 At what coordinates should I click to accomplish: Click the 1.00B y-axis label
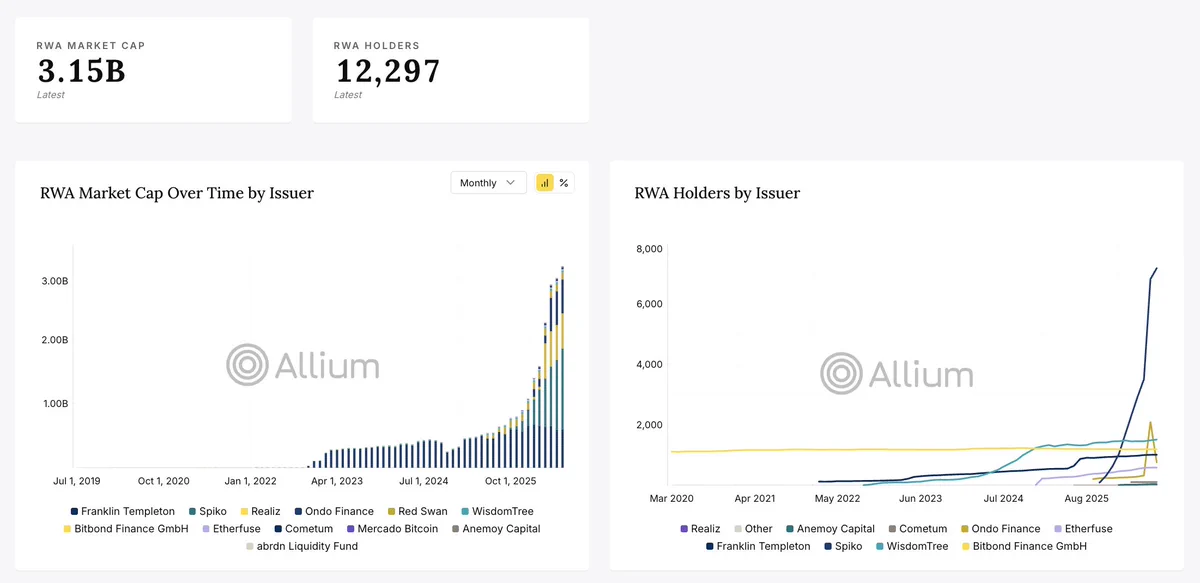(54, 404)
